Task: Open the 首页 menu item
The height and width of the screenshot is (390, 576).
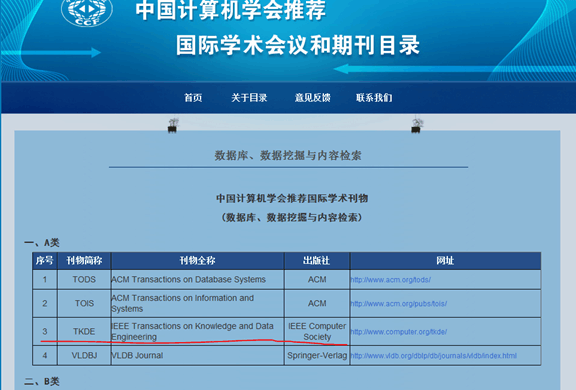Action: (x=193, y=98)
